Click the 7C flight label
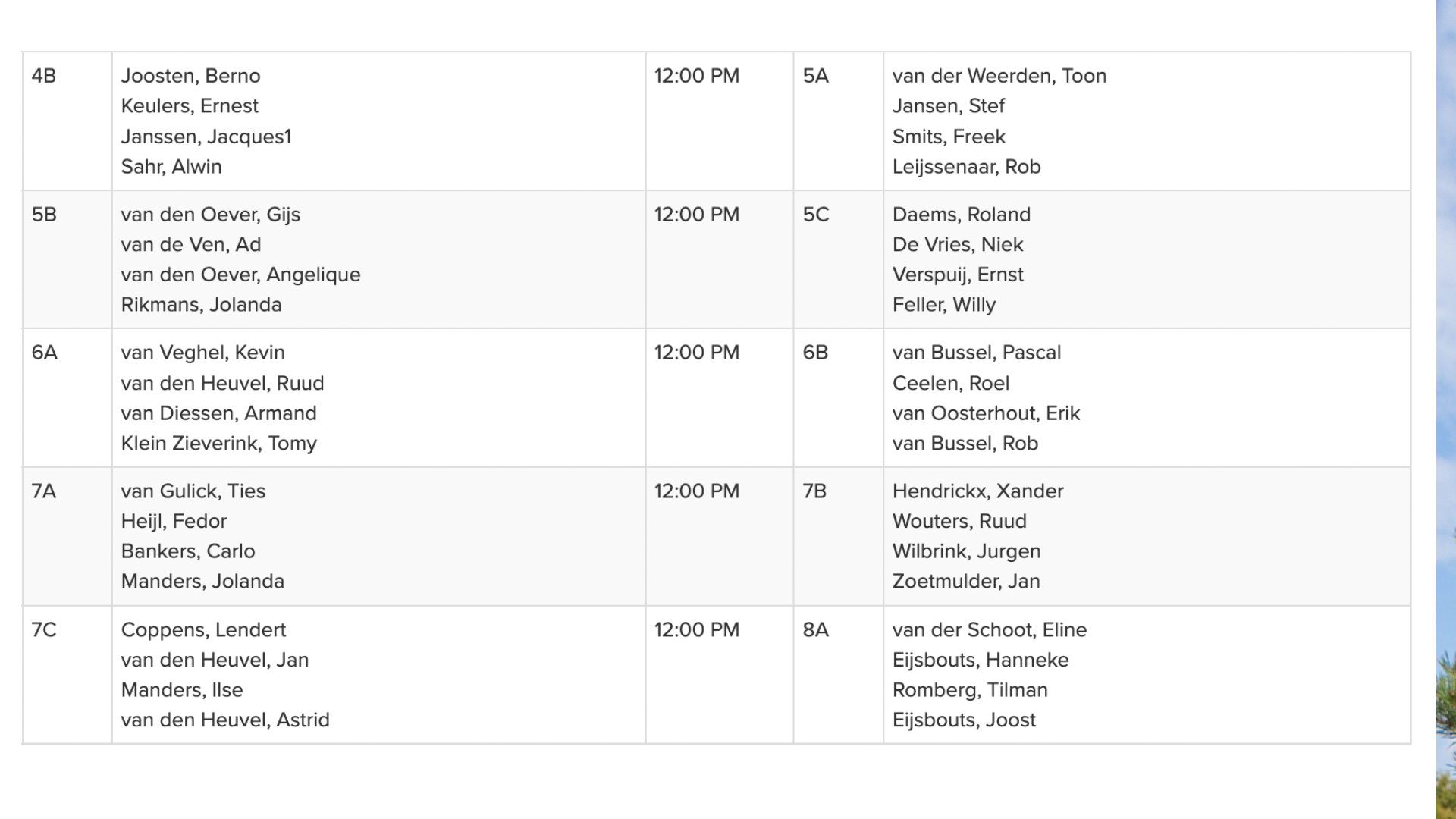This screenshot has height=819, width=1456. coord(44,630)
